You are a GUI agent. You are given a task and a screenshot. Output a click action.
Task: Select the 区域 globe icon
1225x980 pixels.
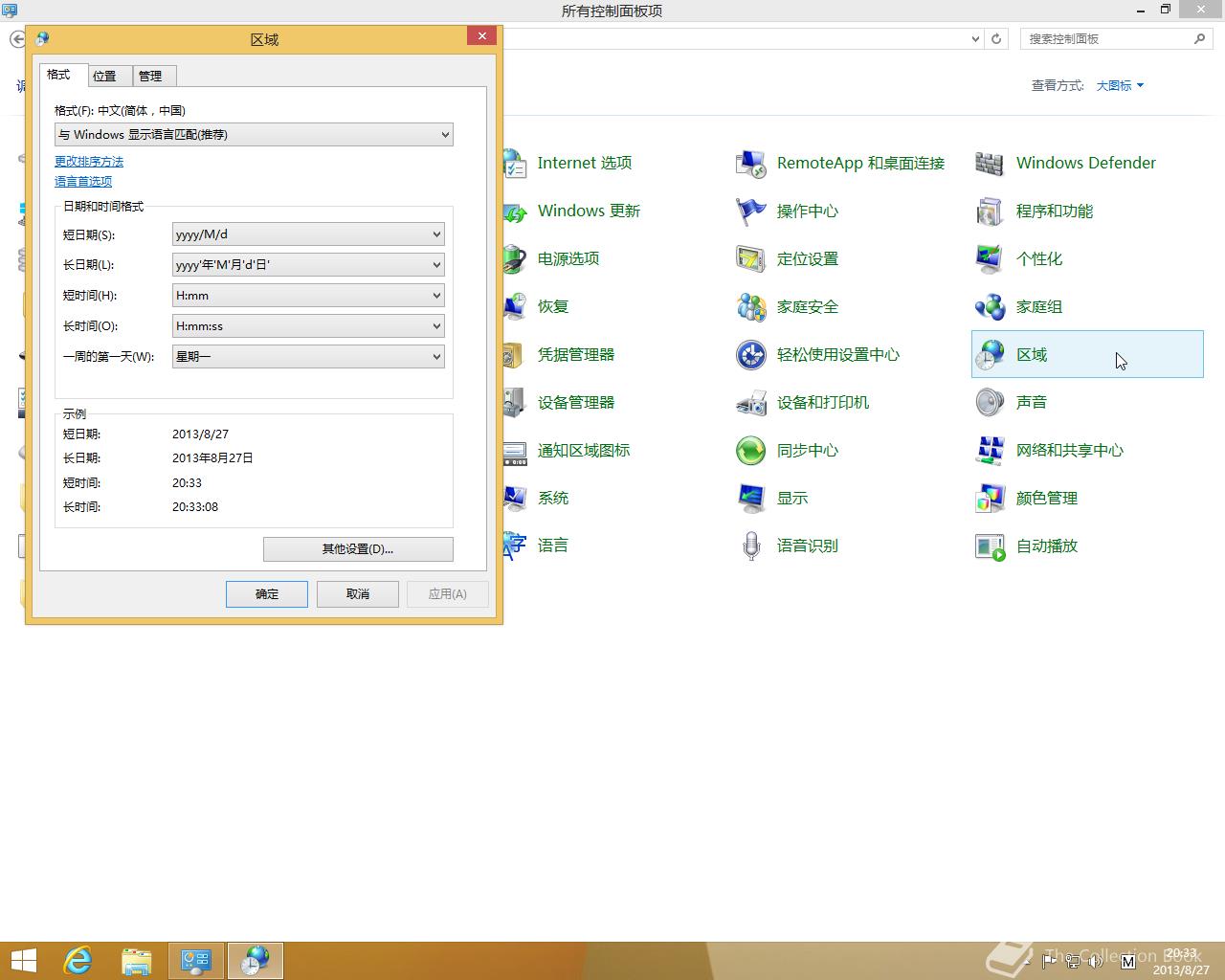click(991, 354)
